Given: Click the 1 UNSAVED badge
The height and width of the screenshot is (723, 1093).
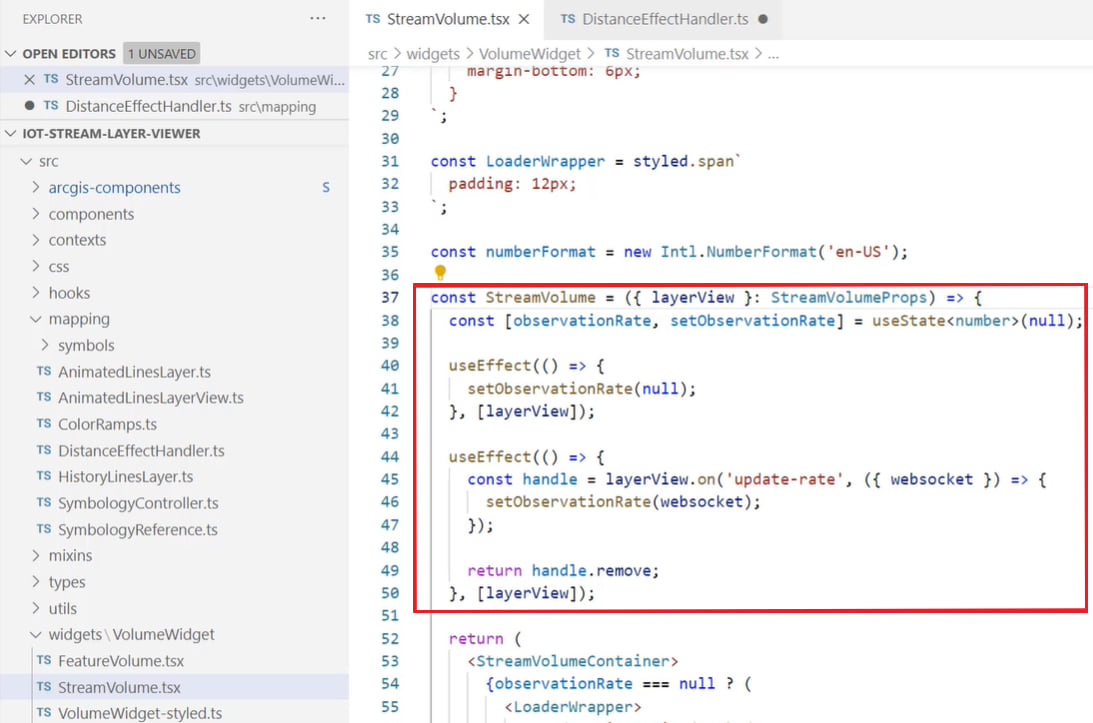Looking at the screenshot, I should click(x=161, y=53).
